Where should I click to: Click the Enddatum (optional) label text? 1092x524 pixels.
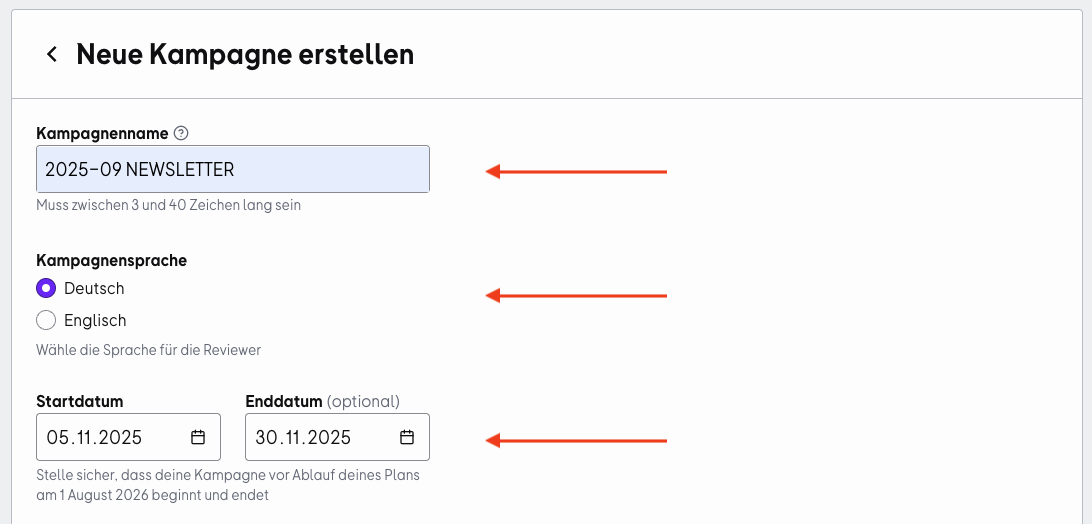(x=322, y=401)
